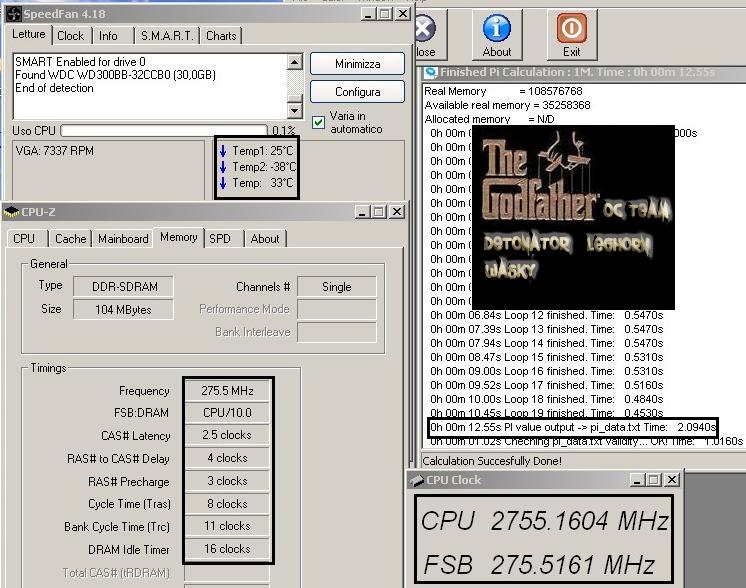
Task: Switch to the CPU tab in CPU-Z
Action: pyautogui.click(x=24, y=238)
